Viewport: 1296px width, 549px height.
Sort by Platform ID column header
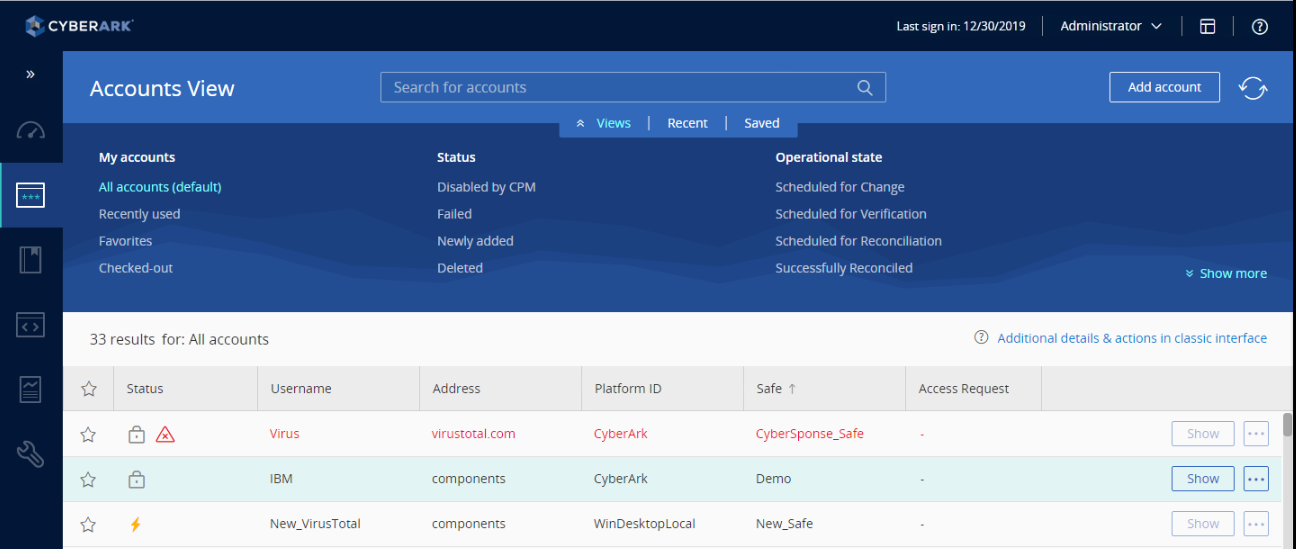coord(662,388)
